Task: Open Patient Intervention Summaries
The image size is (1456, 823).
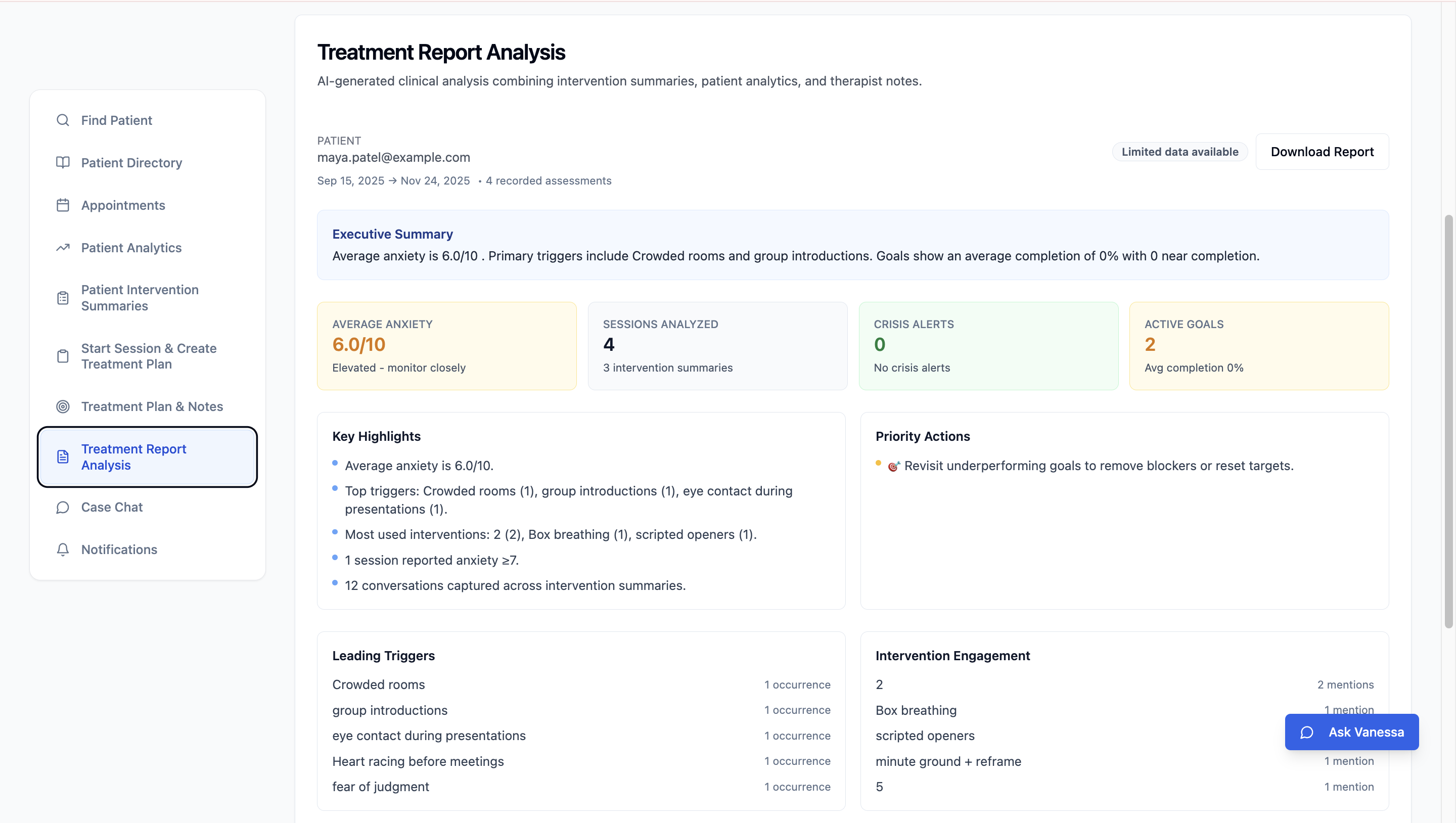Action: click(x=147, y=298)
